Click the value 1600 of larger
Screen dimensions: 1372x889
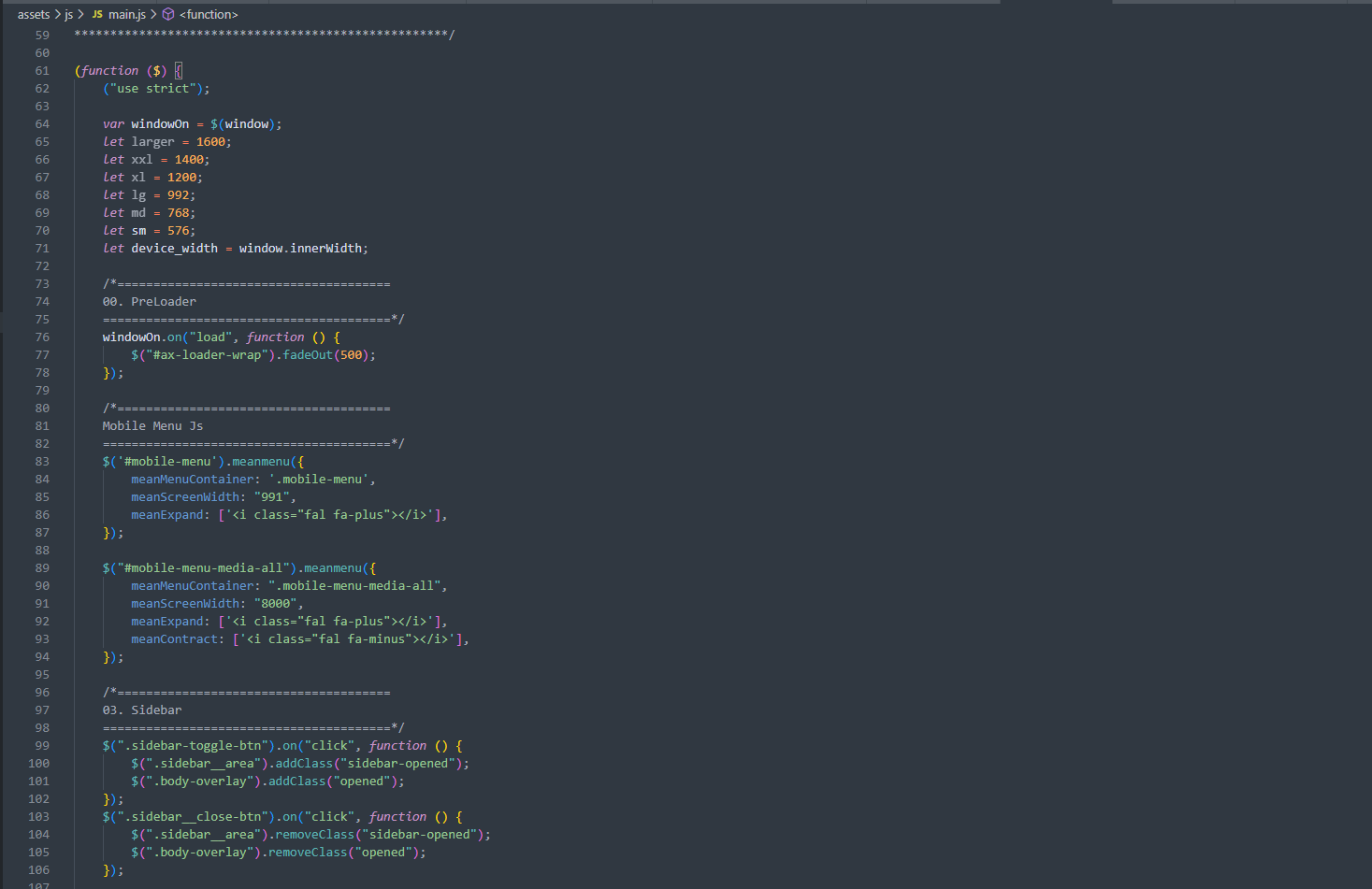click(x=210, y=142)
